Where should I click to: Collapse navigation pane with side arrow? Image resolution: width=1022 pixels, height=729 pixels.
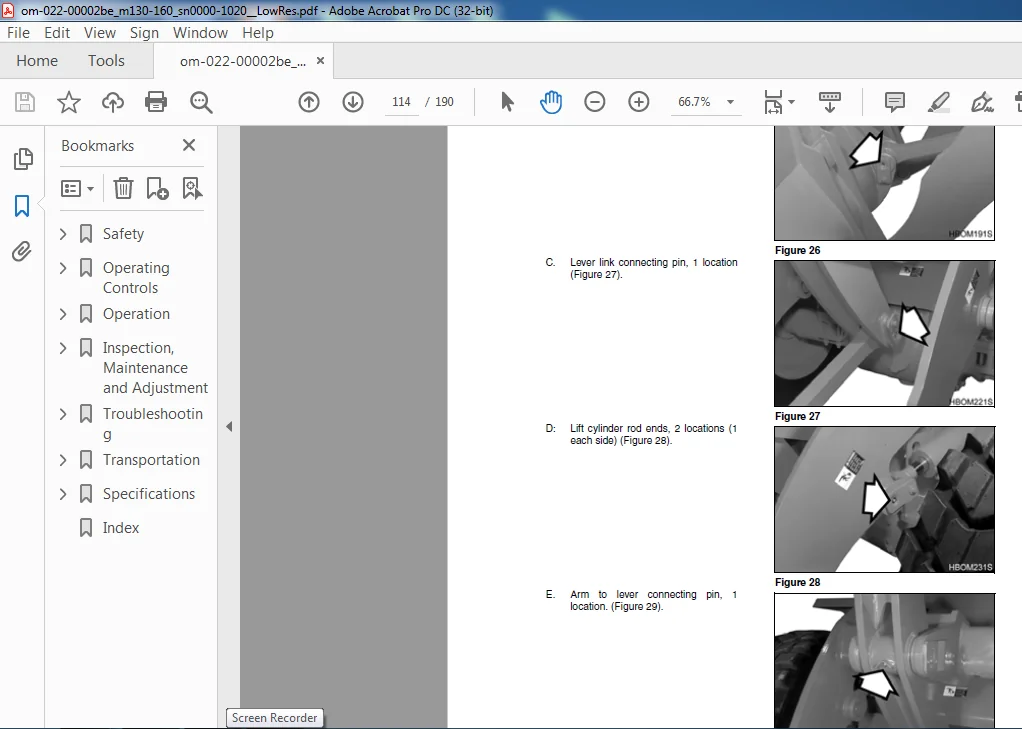point(229,426)
